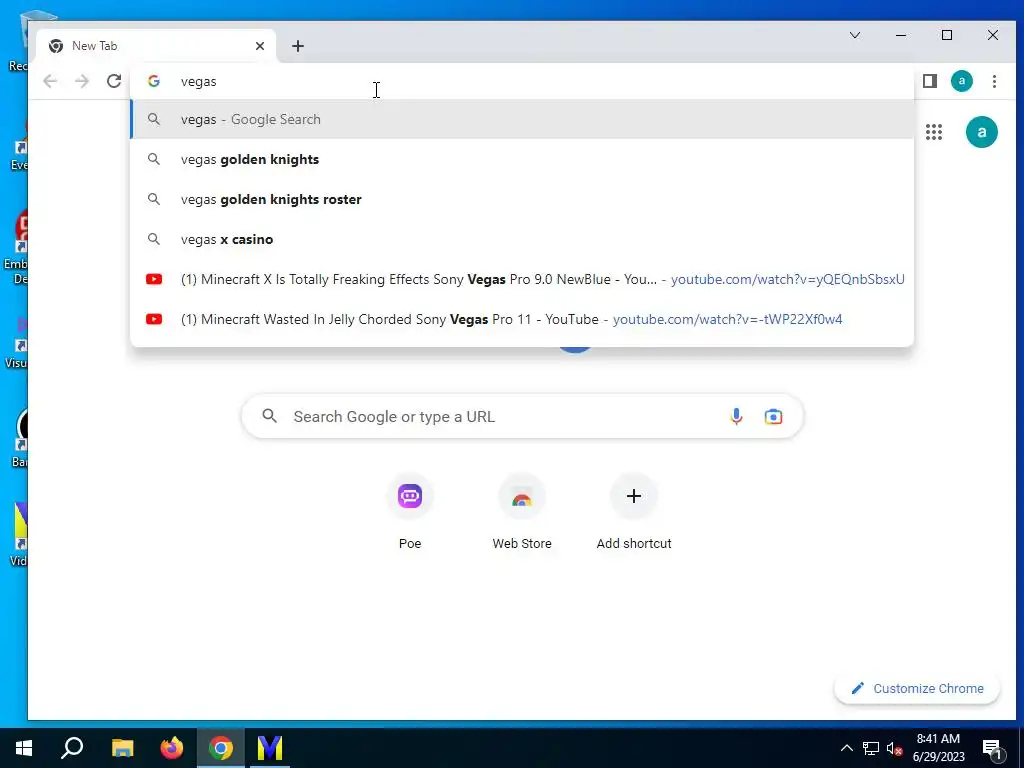Launch Firefox from the taskbar
The image size is (1024, 768).
tap(172, 748)
